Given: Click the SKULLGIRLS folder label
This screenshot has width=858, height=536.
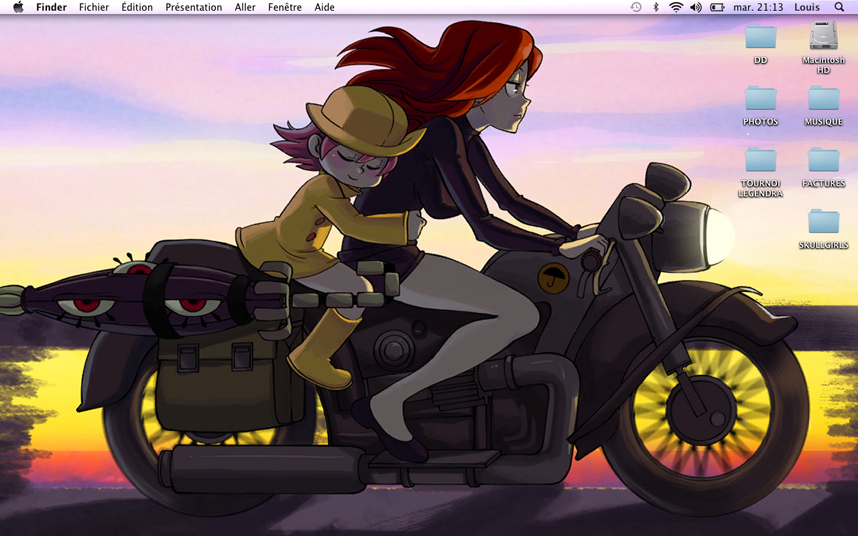Looking at the screenshot, I should 824,245.
